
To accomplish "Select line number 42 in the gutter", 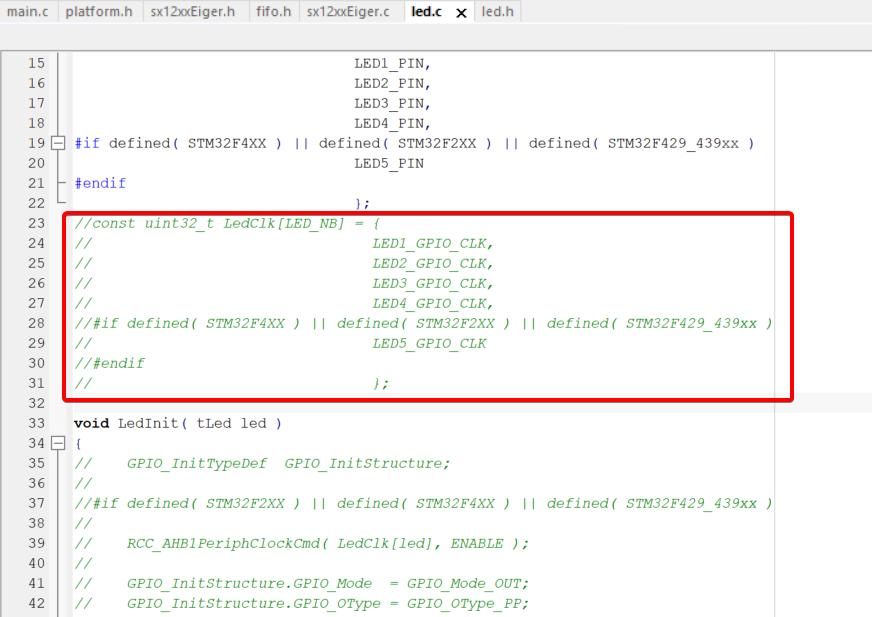I will click(x=36, y=603).
